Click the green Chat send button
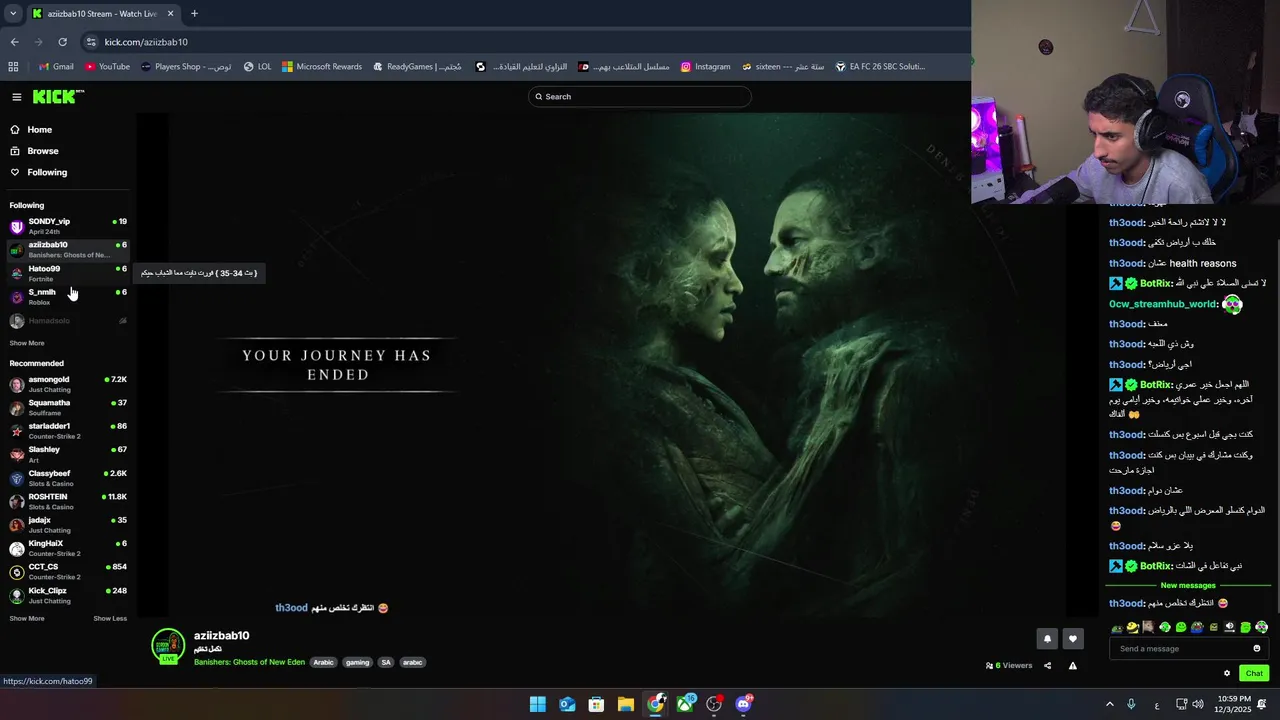This screenshot has width=1280, height=720. click(x=1254, y=673)
